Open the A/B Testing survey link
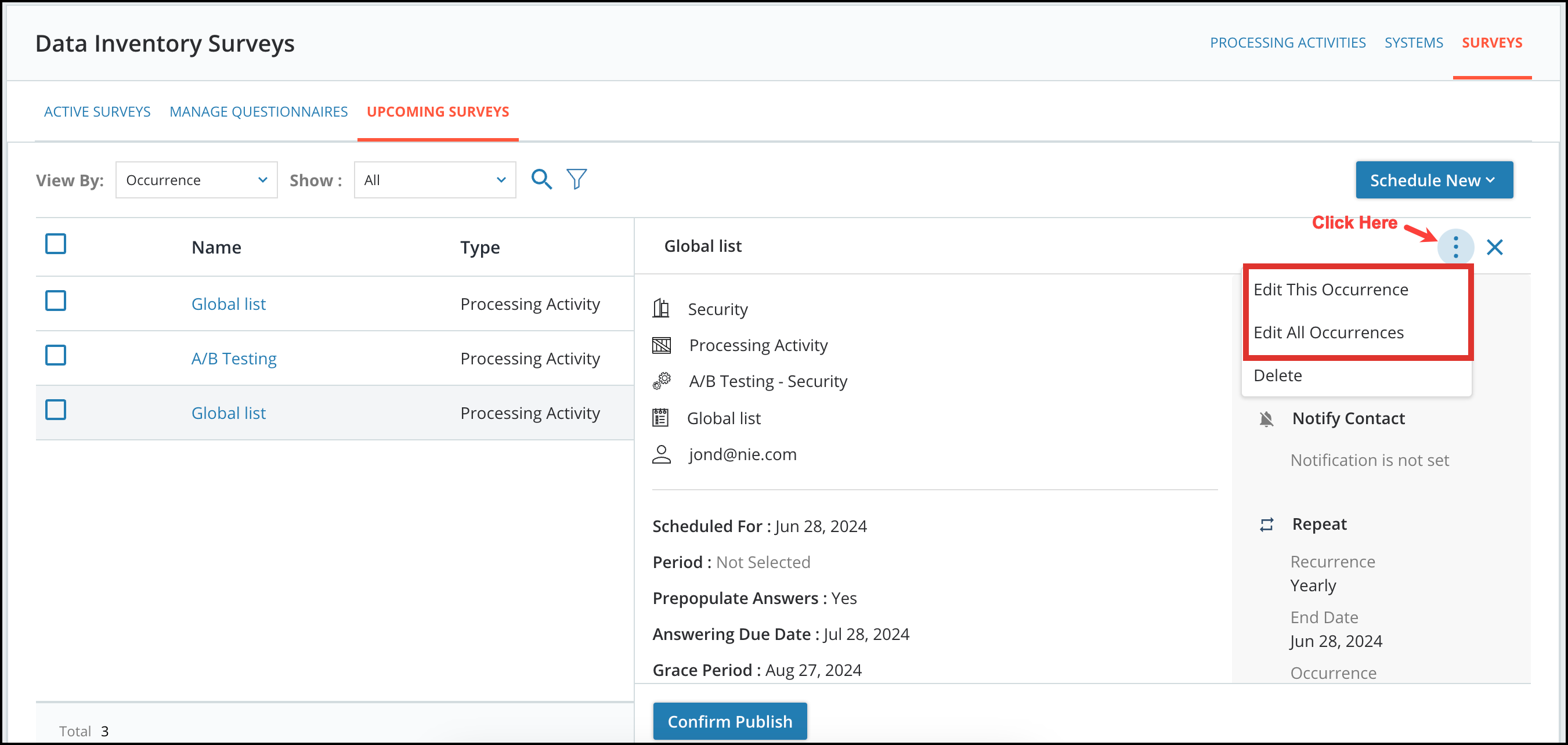The image size is (1568, 745). (x=234, y=359)
